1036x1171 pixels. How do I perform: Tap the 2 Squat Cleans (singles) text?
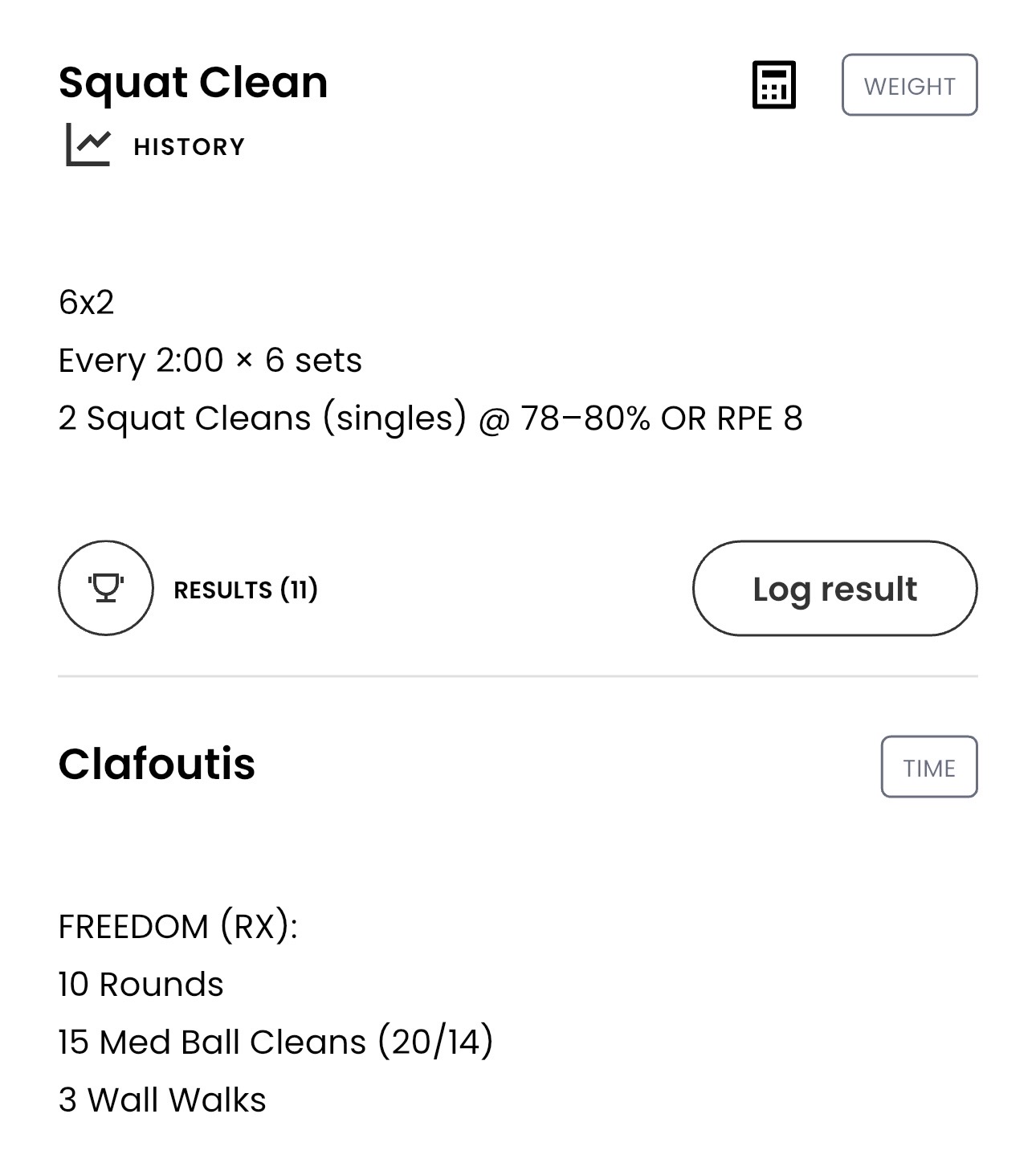tap(263, 418)
